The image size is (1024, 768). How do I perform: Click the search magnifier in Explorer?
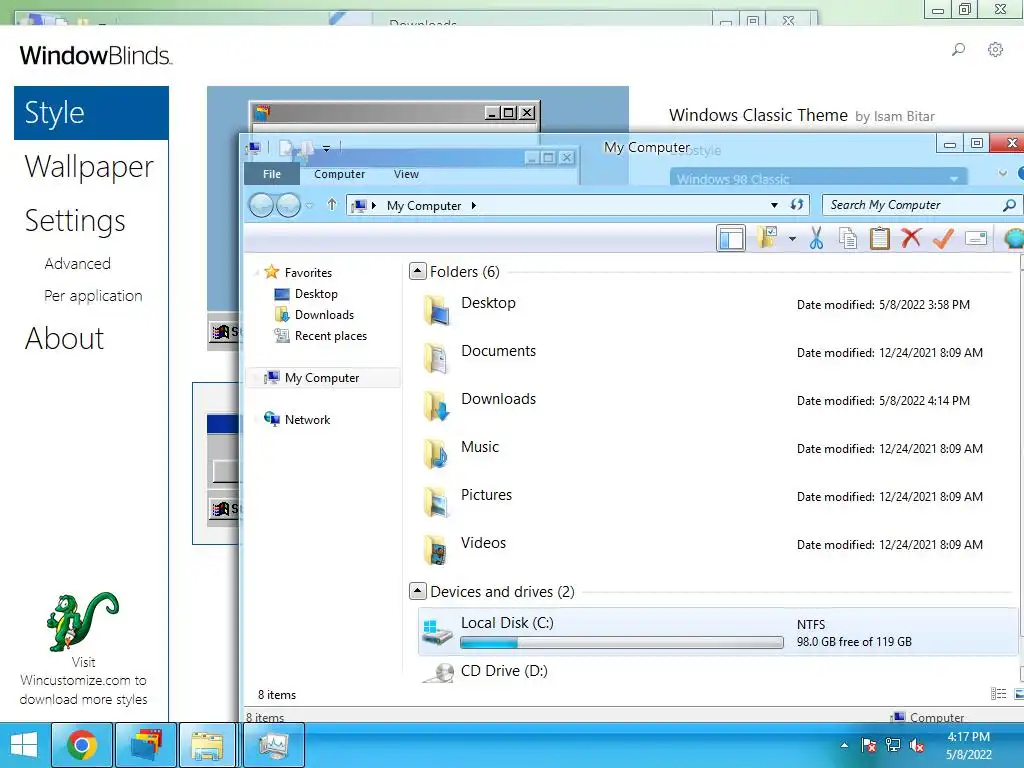[x=1009, y=205]
